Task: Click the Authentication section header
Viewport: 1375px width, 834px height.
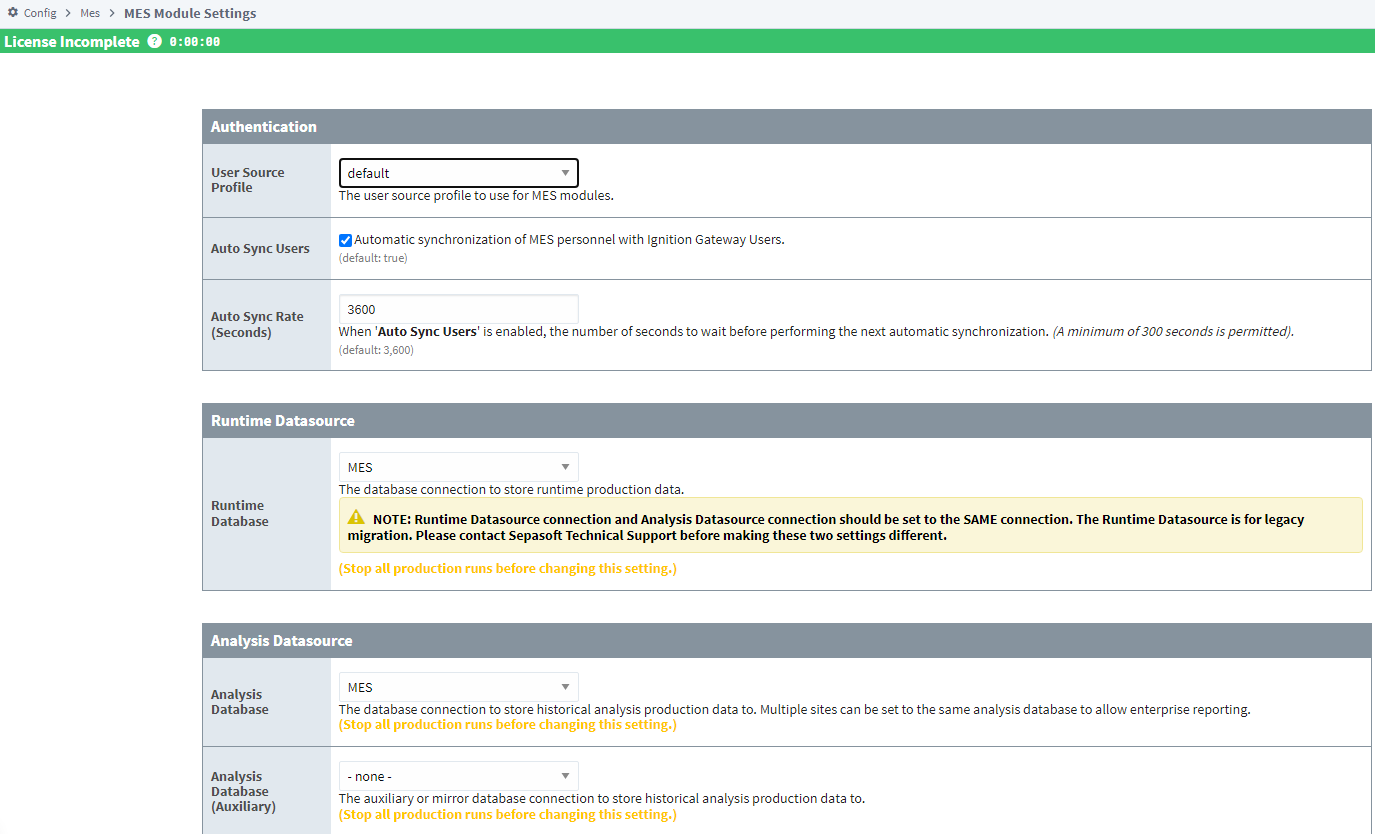Action: [264, 127]
